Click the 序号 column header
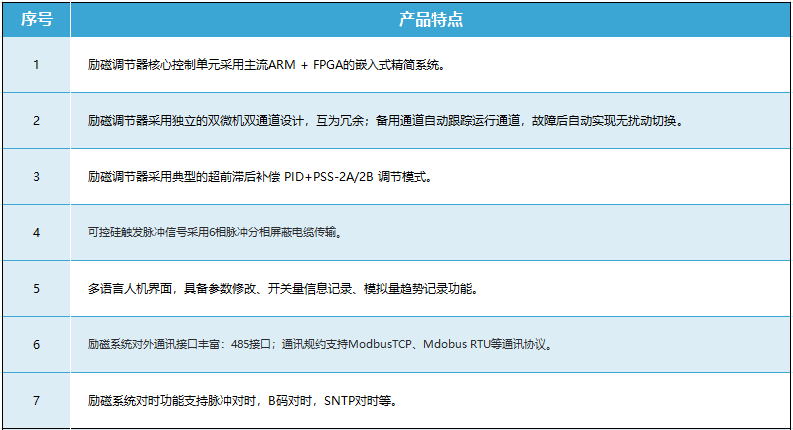 [36, 20]
